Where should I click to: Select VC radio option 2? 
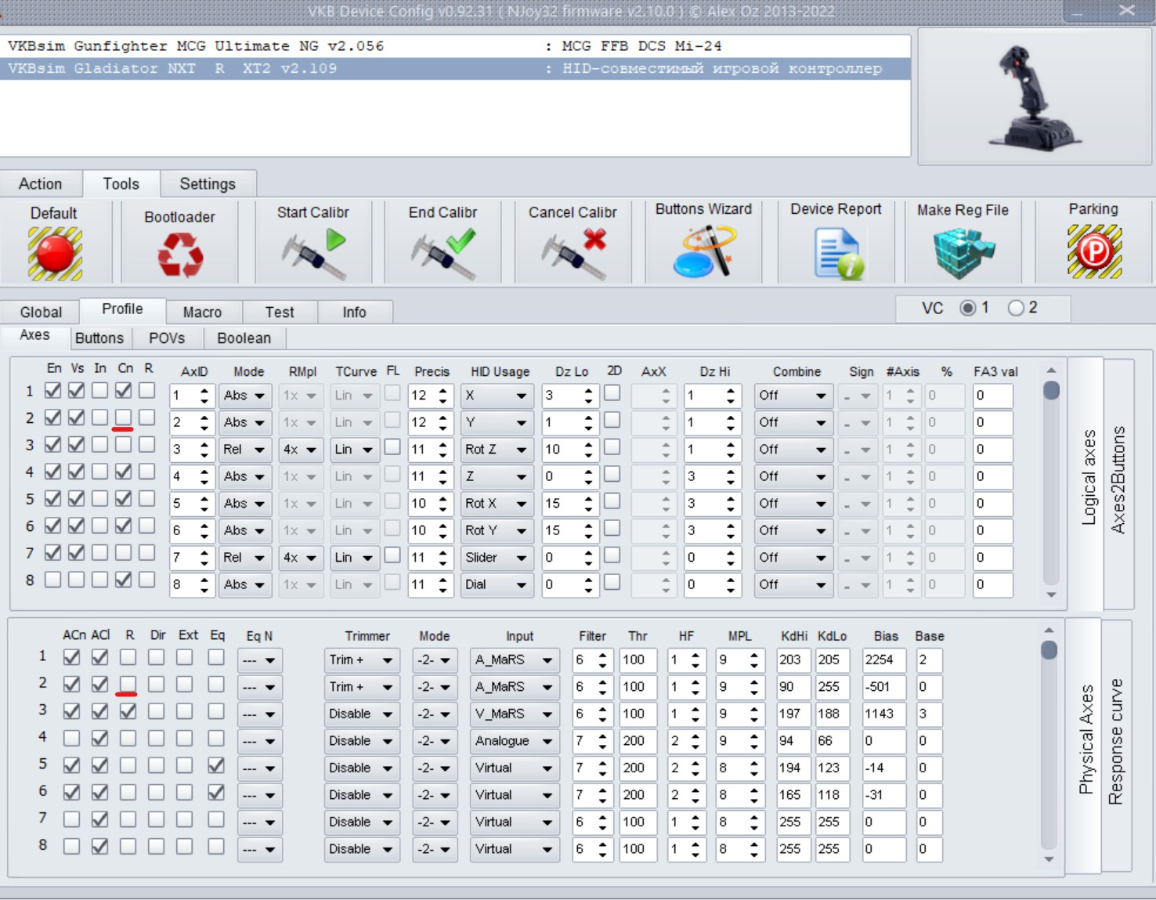tap(1016, 308)
